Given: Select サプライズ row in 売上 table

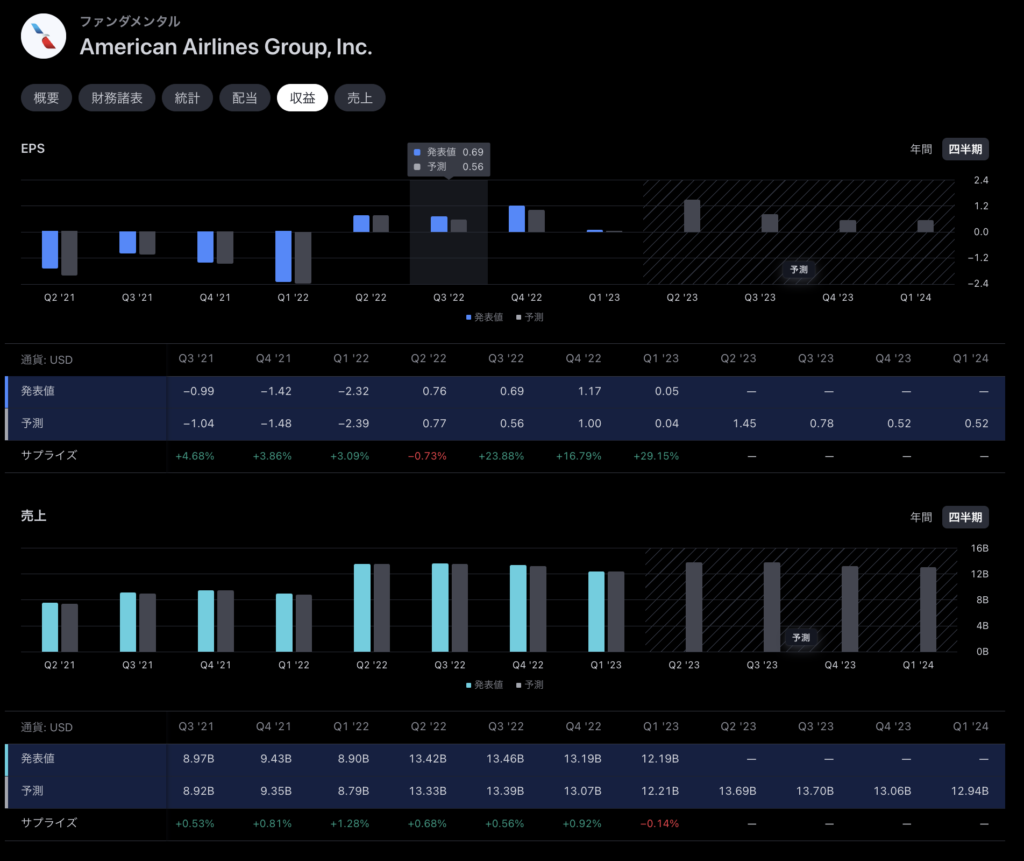Looking at the screenshot, I should tap(505, 824).
